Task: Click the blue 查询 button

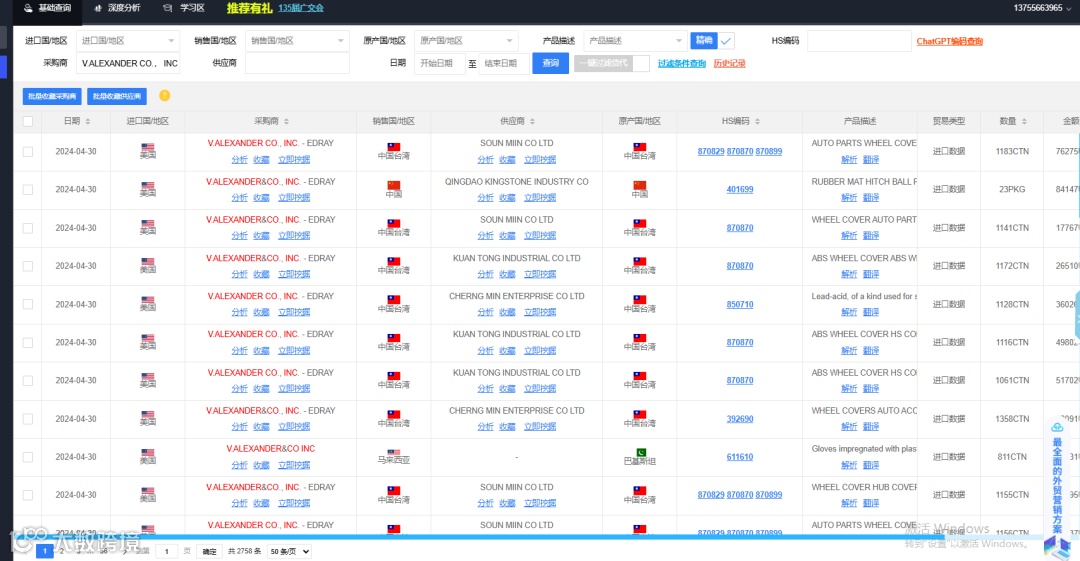Action: (x=550, y=63)
